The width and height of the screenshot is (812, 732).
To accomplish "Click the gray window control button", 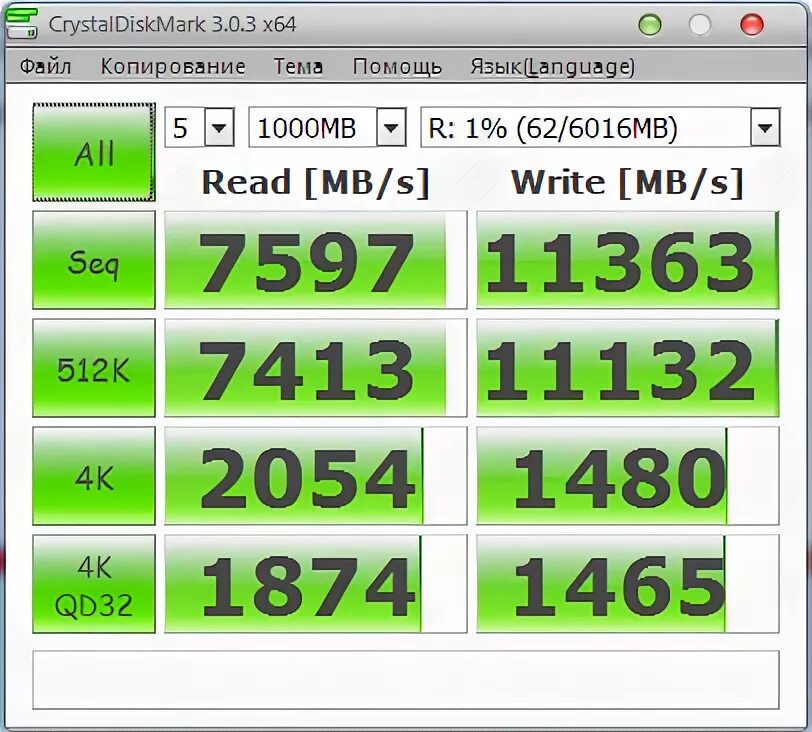I will 700,24.
